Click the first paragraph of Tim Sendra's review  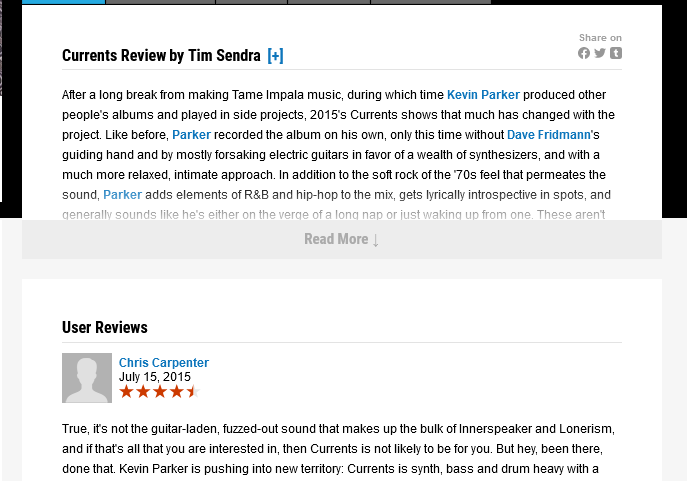338,145
